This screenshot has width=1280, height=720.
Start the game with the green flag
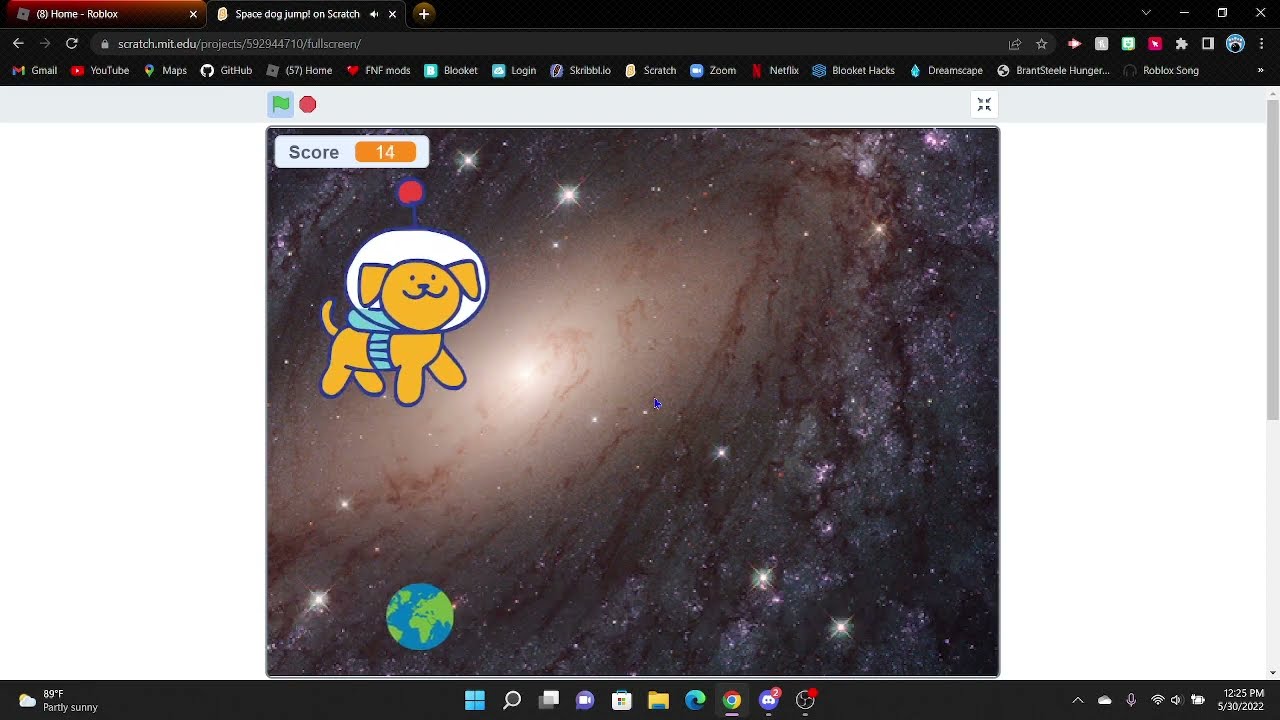tap(281, 104)
